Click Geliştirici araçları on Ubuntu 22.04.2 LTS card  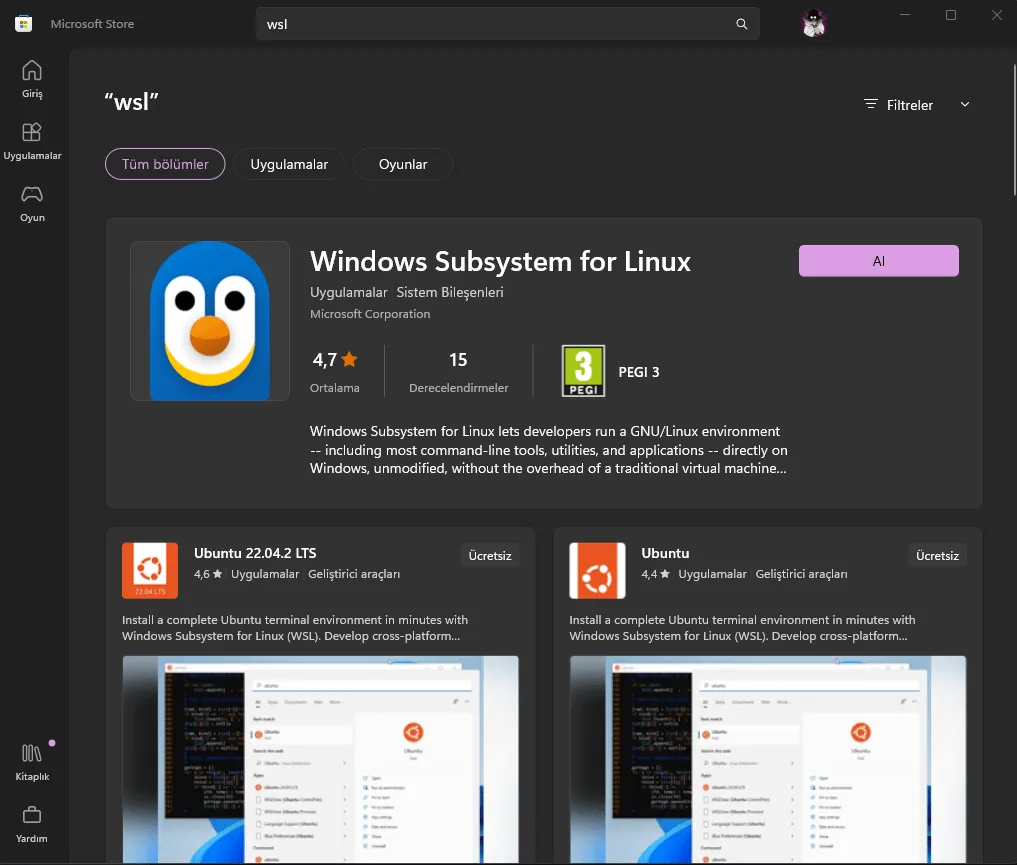click(x=354, y=574)
